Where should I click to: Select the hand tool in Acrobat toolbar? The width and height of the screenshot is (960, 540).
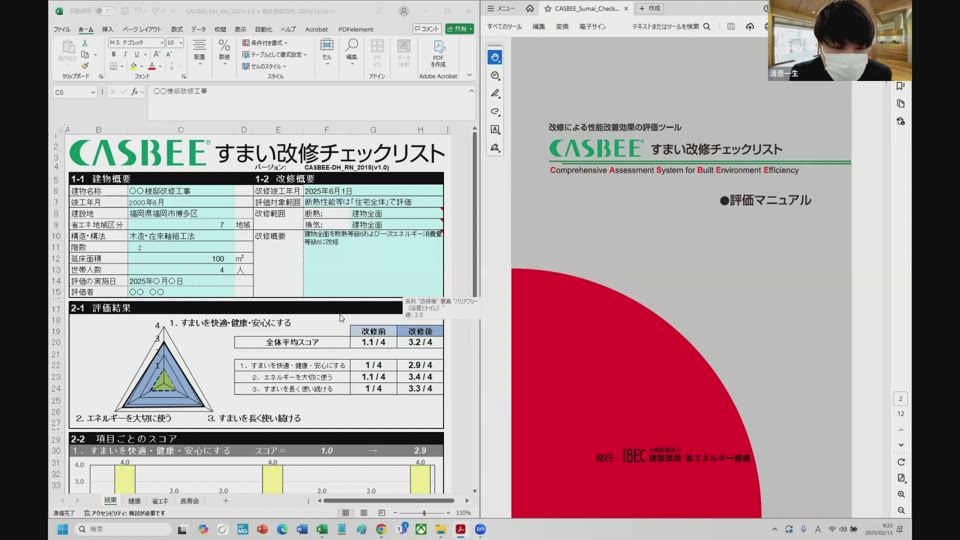coord(495,58)
